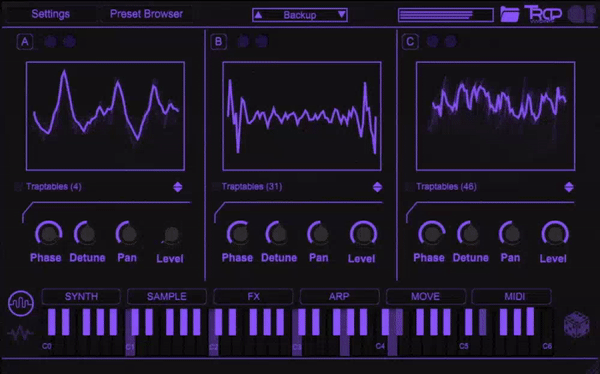Image resolution: width=600 pixels, height=374 pixels.
Task: Open the folder icon in top bar
Action: click(510, 15)
